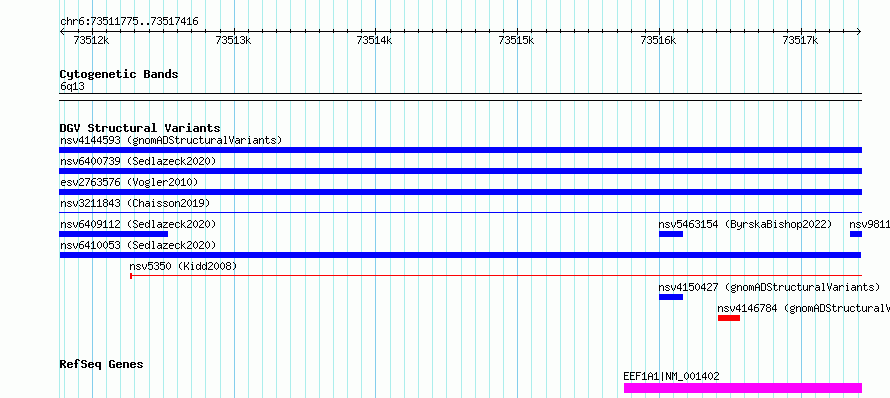890x398 pixels.
Task: Open the nsv5463154 (ByrskaBishop2022) label
Action: 745,224
